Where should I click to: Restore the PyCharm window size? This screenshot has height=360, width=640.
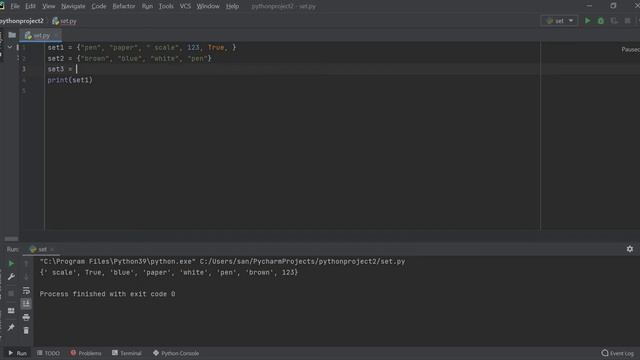coord(613,6)
